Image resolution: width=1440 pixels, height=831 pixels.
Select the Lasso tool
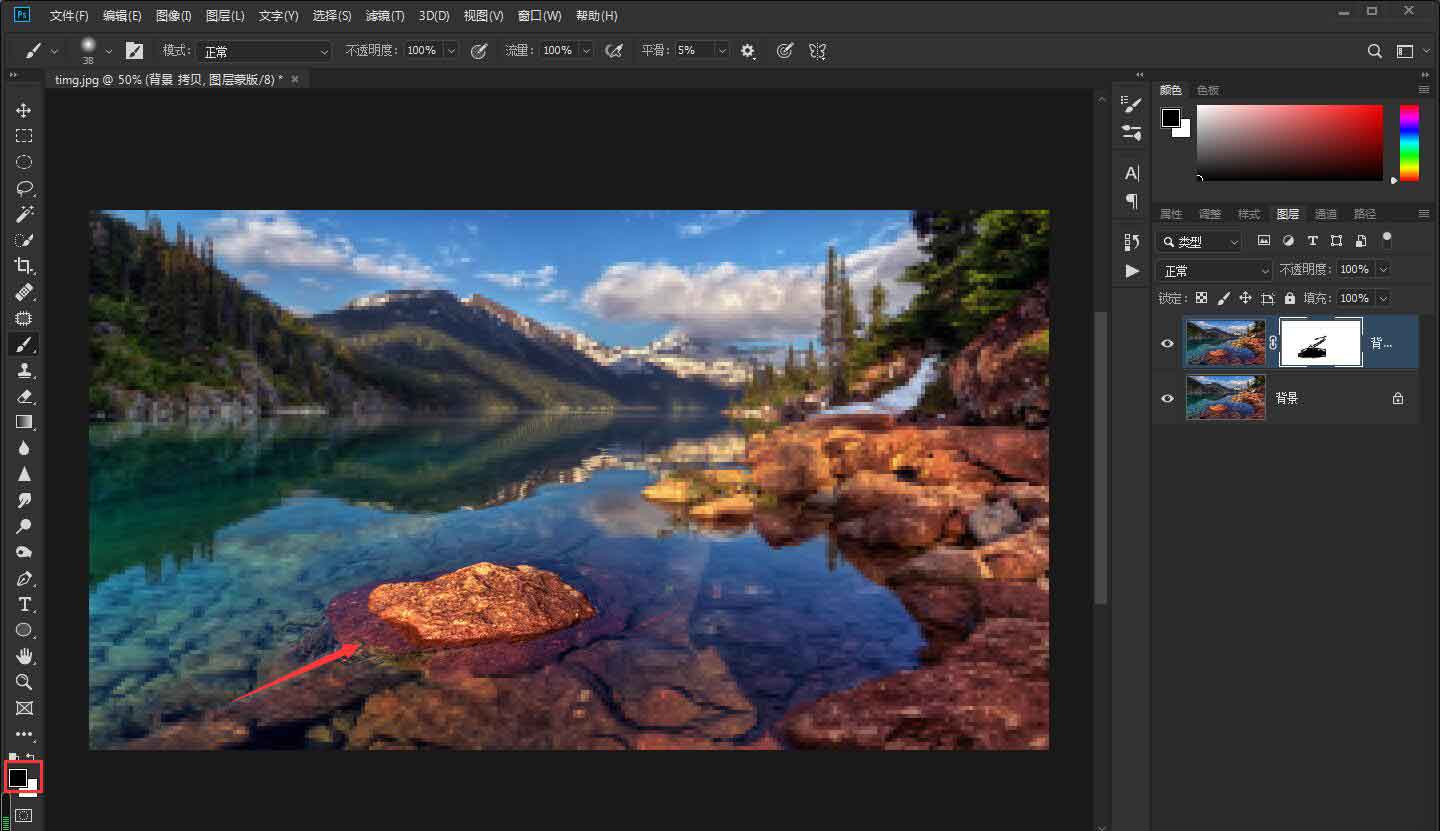point(23,188)
